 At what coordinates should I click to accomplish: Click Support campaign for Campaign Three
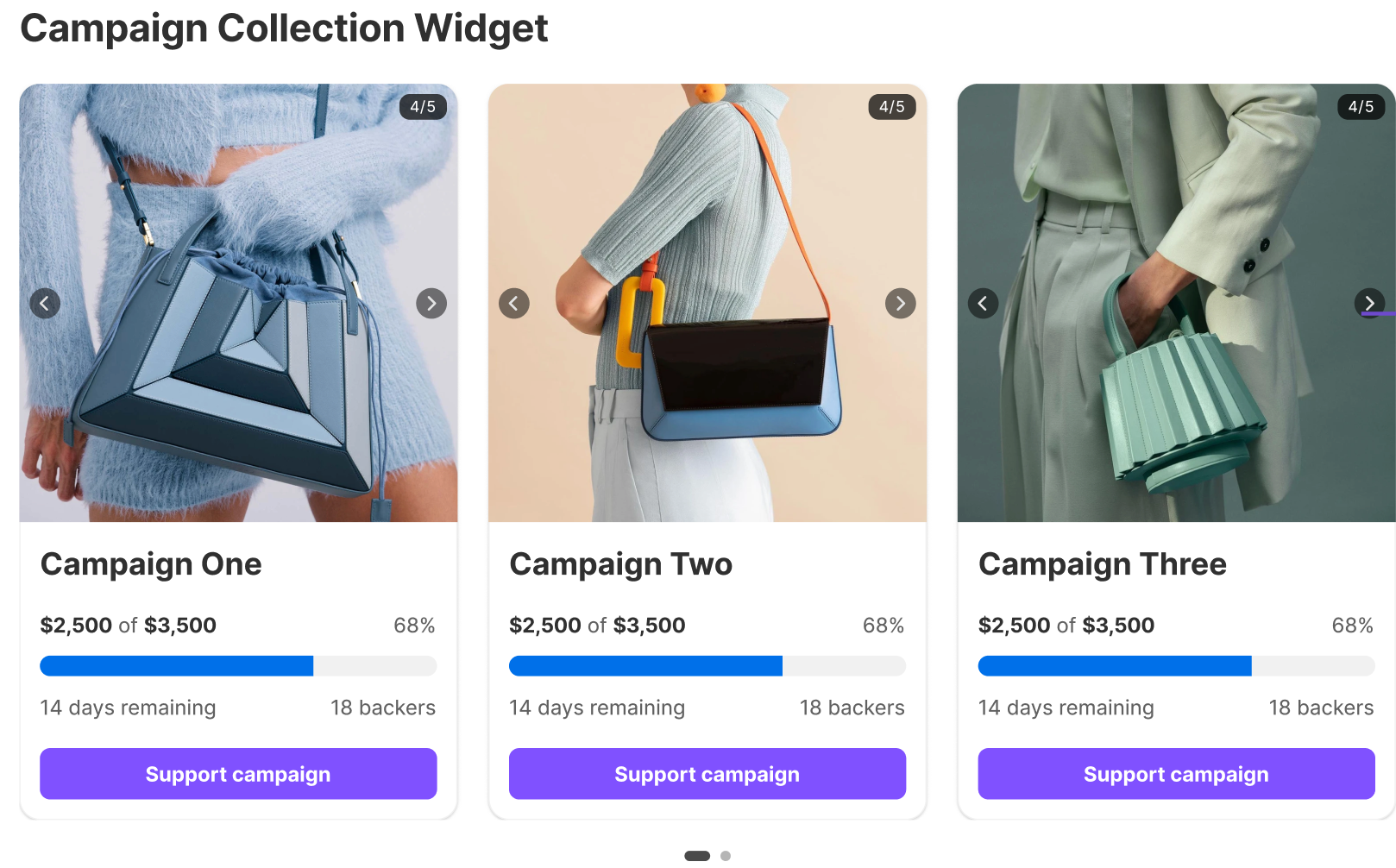tap(1176, 774)
